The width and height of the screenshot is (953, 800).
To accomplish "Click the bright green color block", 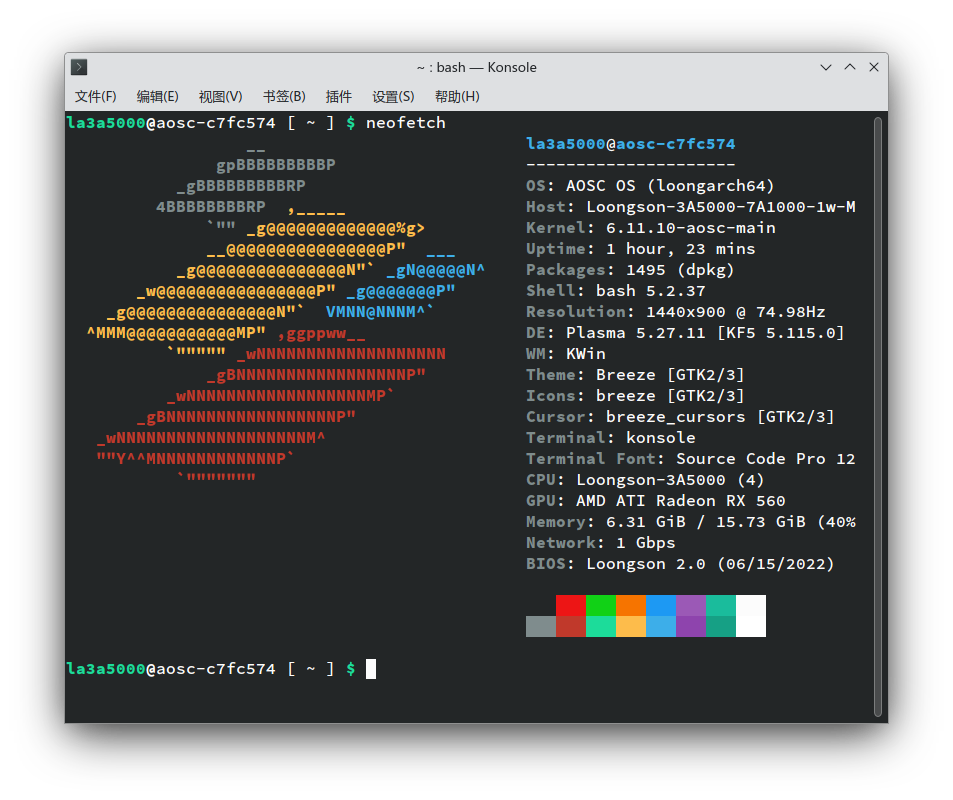I will (x=601, y=605).
